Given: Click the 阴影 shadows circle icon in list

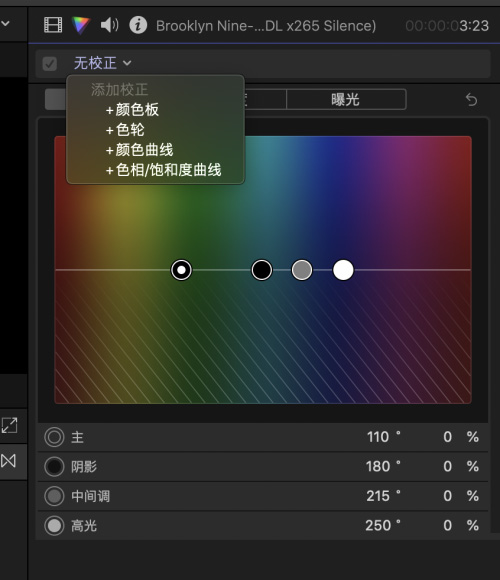Looking at the screenshot, I should [x=54, y=466].
